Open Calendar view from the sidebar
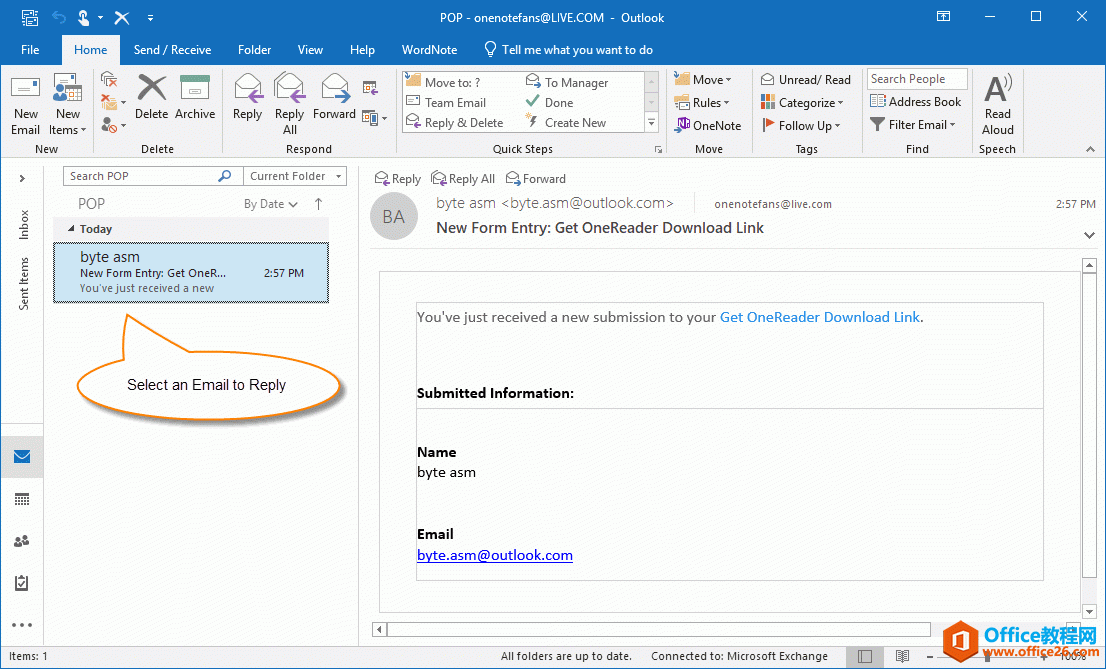1106x669 pixels. pyautogui.click(x=22, y=499)
